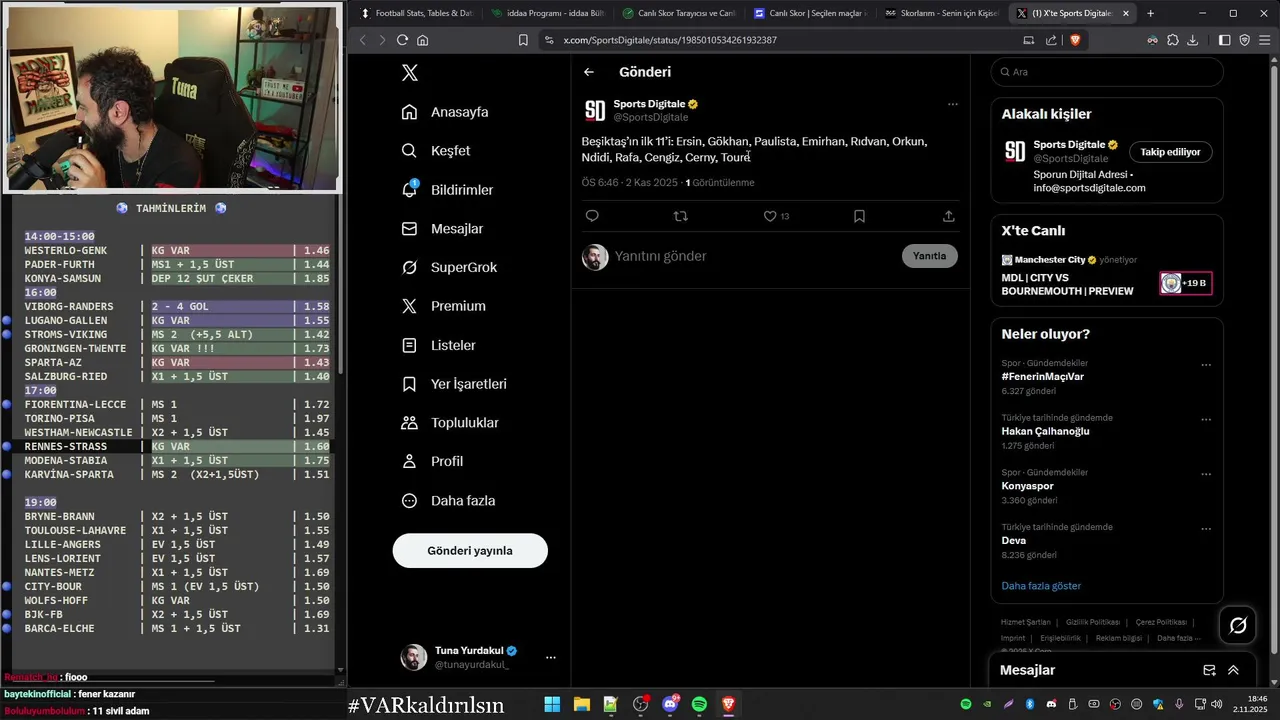Reload the page

(x=402, y=40)
